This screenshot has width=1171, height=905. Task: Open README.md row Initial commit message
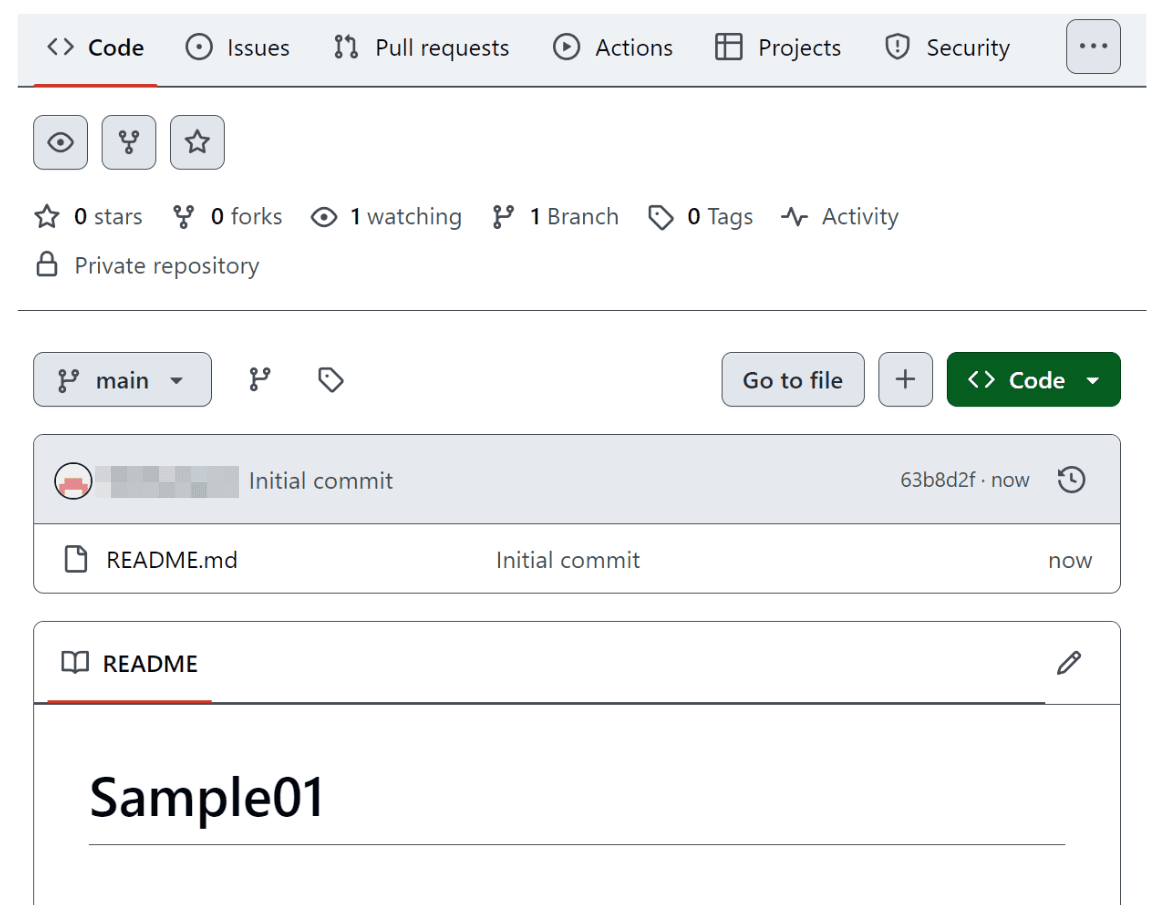tap(568, 560)
